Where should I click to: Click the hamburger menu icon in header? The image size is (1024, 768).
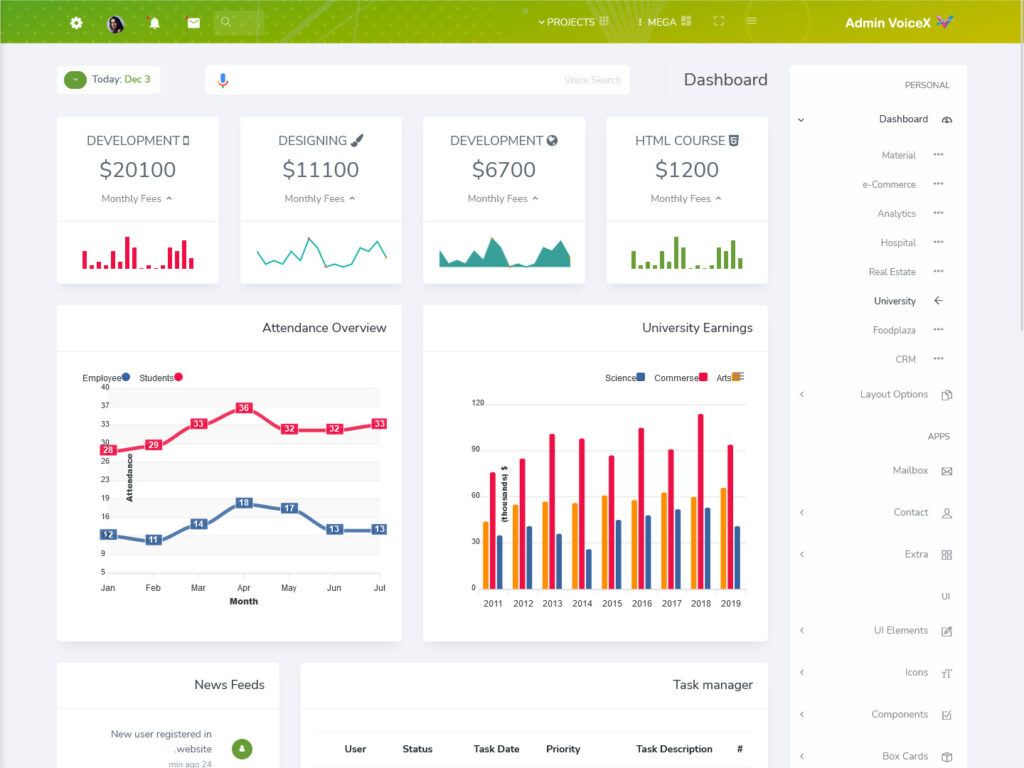click(751, 21)
